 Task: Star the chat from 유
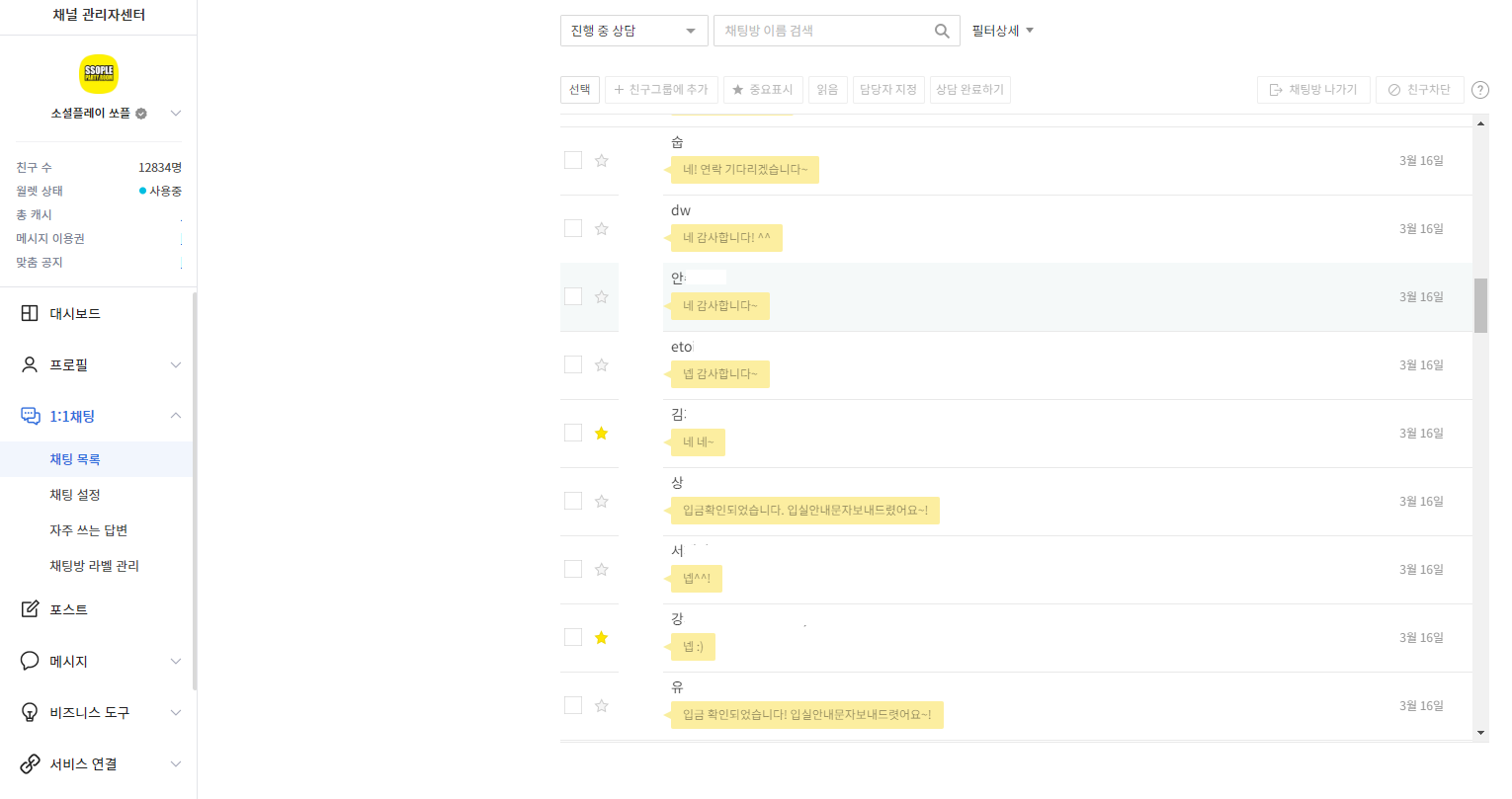601,705
